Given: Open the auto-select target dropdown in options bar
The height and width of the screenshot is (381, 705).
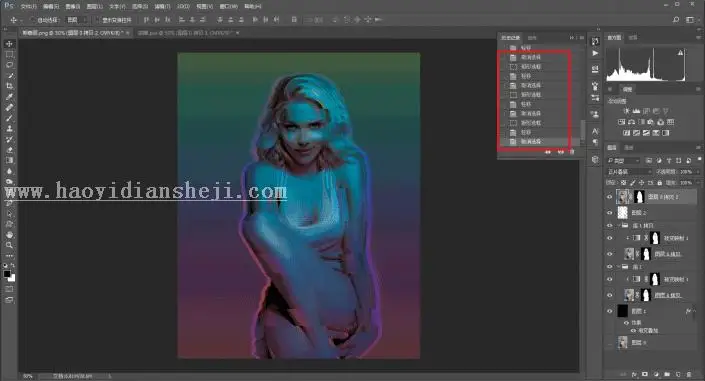Looking at the screenshot, I should [77, 20].
